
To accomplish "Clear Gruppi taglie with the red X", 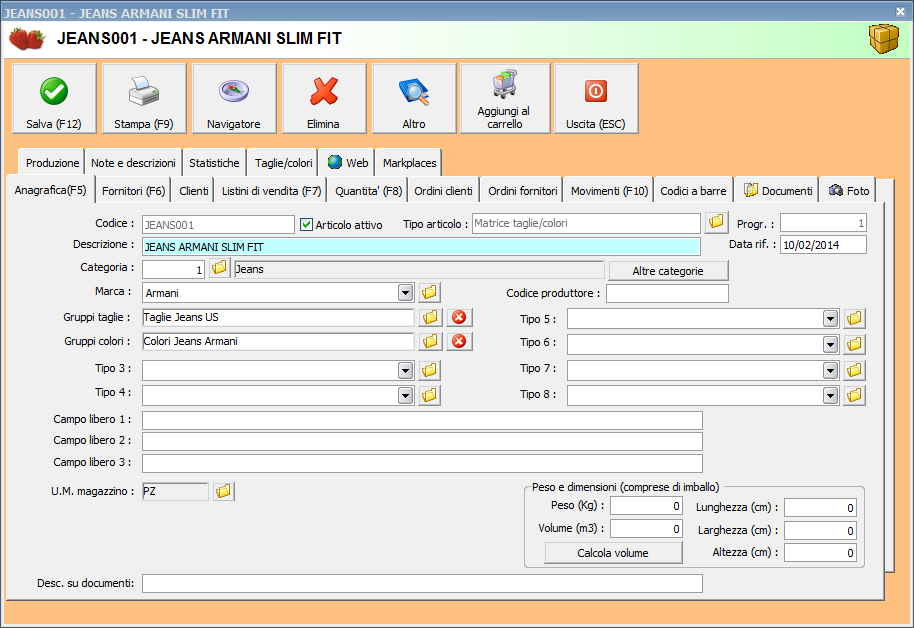I will [x=459, y=317].
